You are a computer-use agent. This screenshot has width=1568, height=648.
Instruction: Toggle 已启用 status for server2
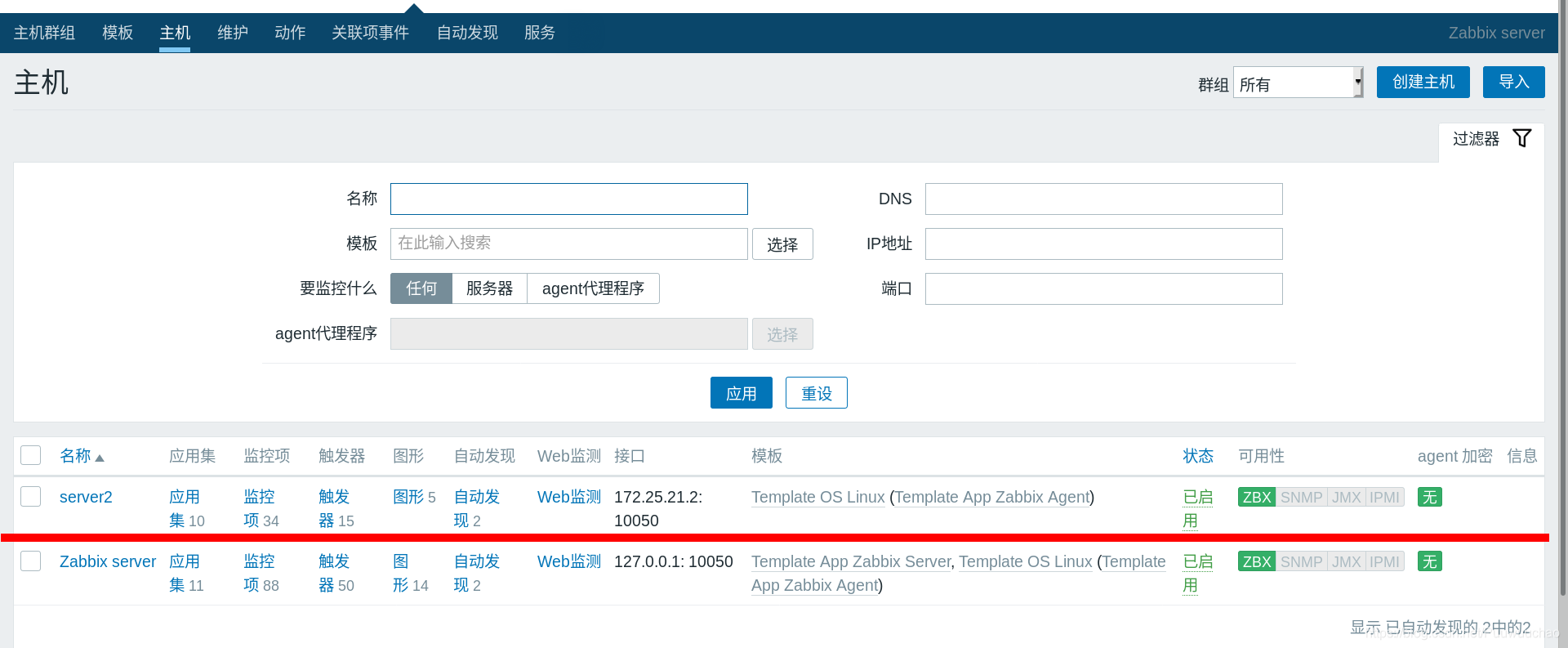tap(1197, 508)
